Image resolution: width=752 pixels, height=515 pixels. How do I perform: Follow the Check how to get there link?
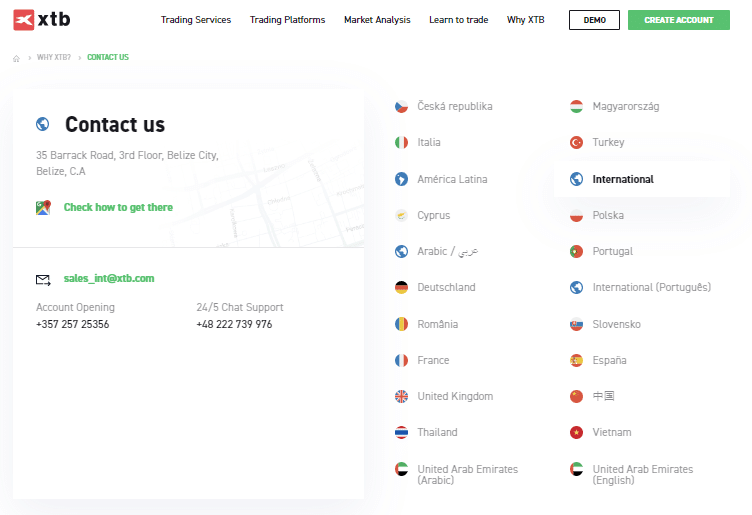[118, 208]
